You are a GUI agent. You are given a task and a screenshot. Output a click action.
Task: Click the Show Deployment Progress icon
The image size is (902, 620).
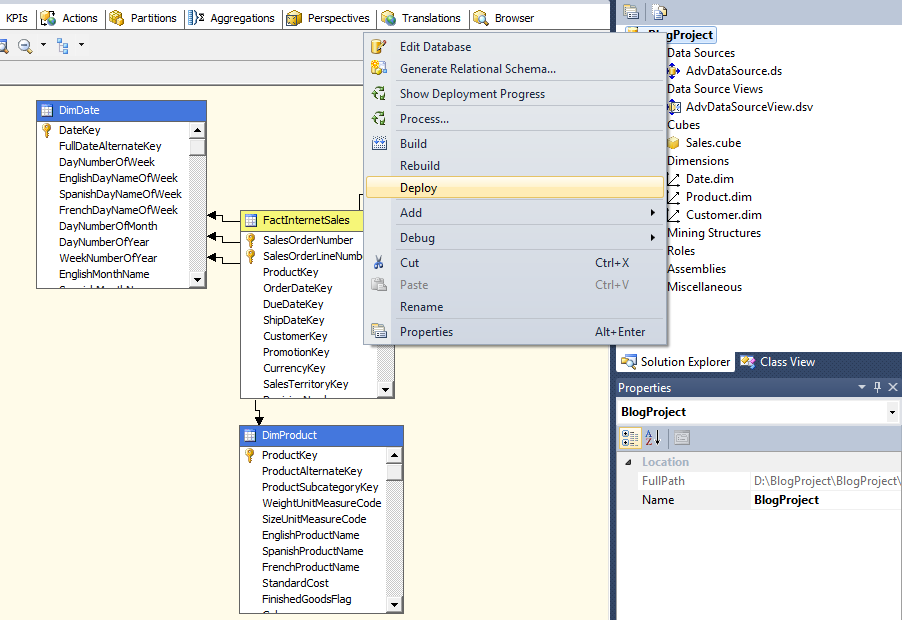(x=379, y=94)
